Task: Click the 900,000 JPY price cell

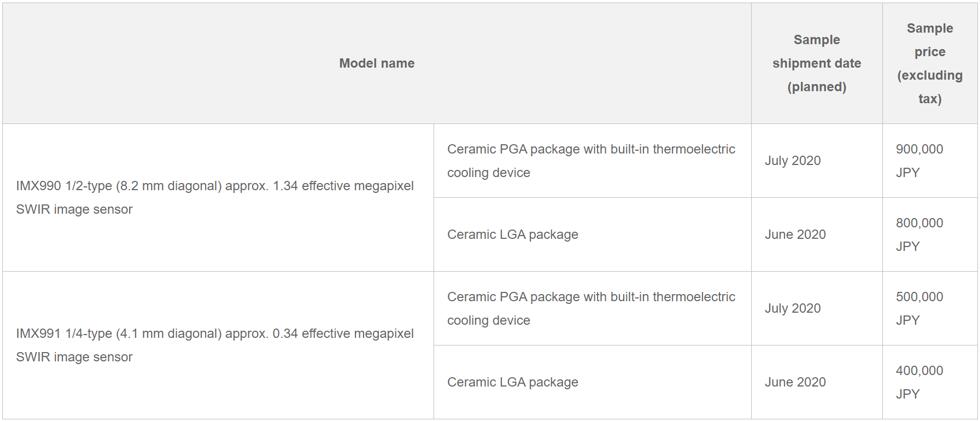Action: pyautogui.click(x=929, y=161)
